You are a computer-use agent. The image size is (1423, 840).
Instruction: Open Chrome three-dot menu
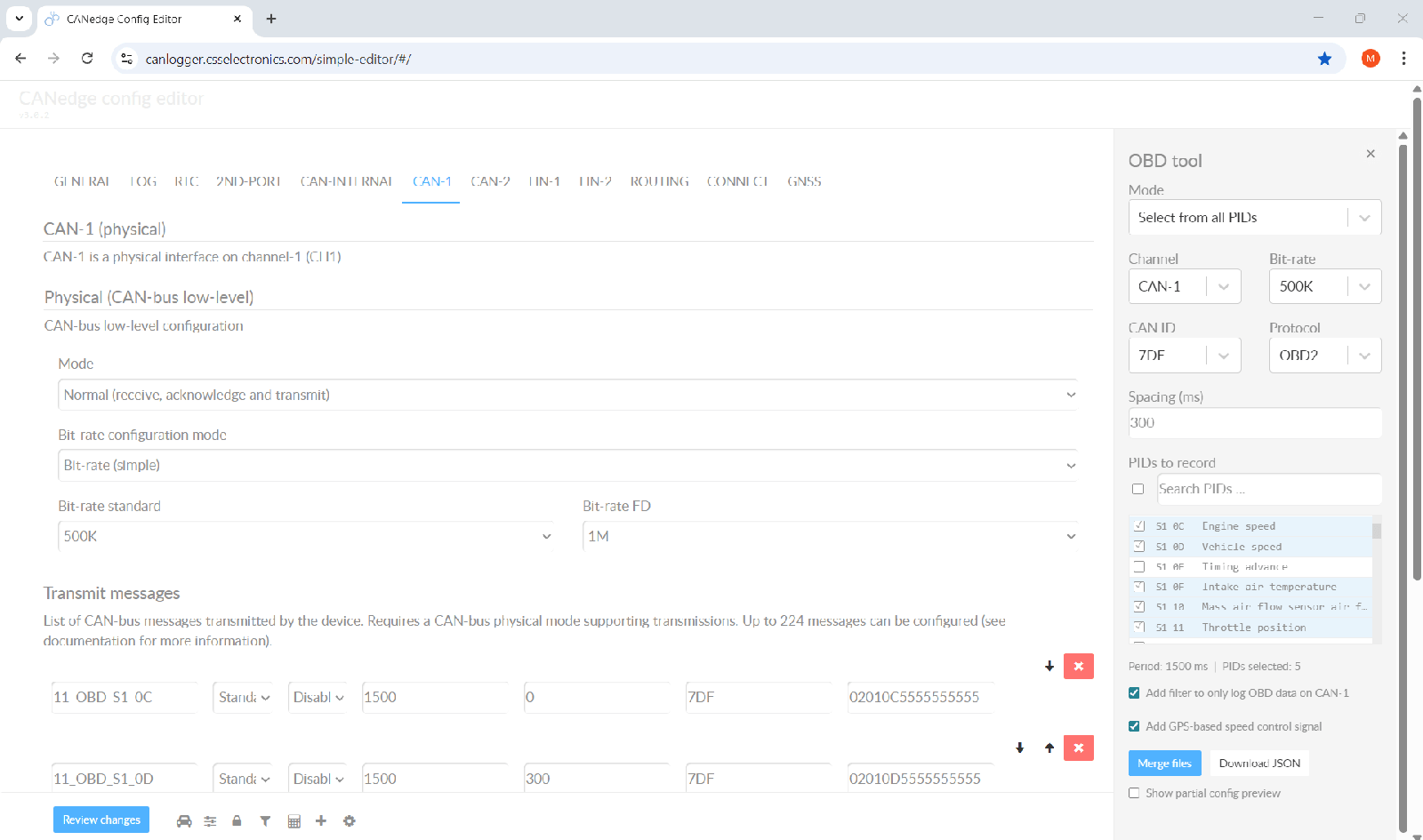tap(1403, 59)
